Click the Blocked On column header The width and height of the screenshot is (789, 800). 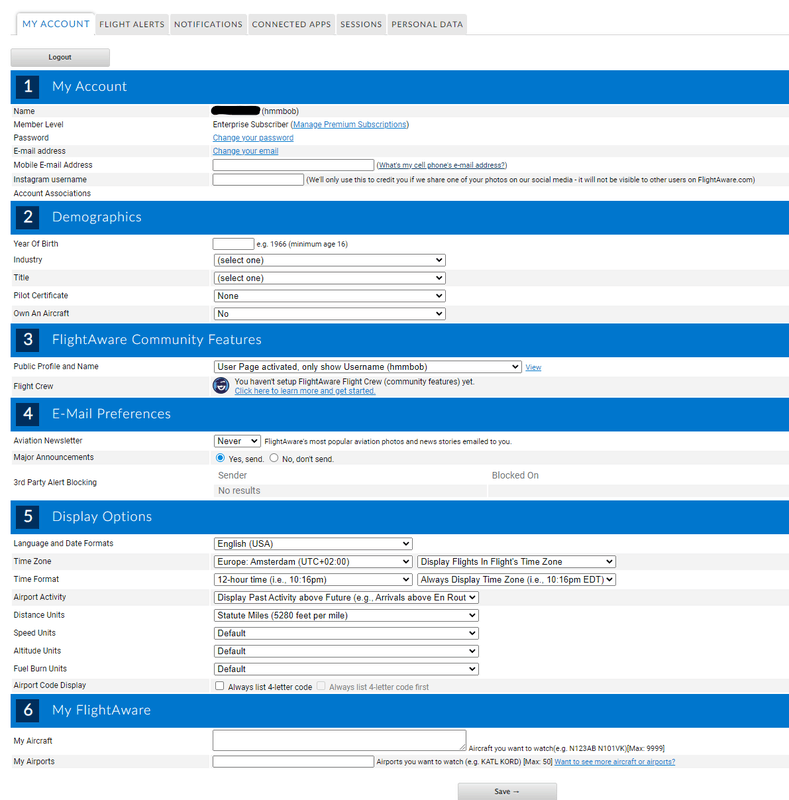[515, 476]
